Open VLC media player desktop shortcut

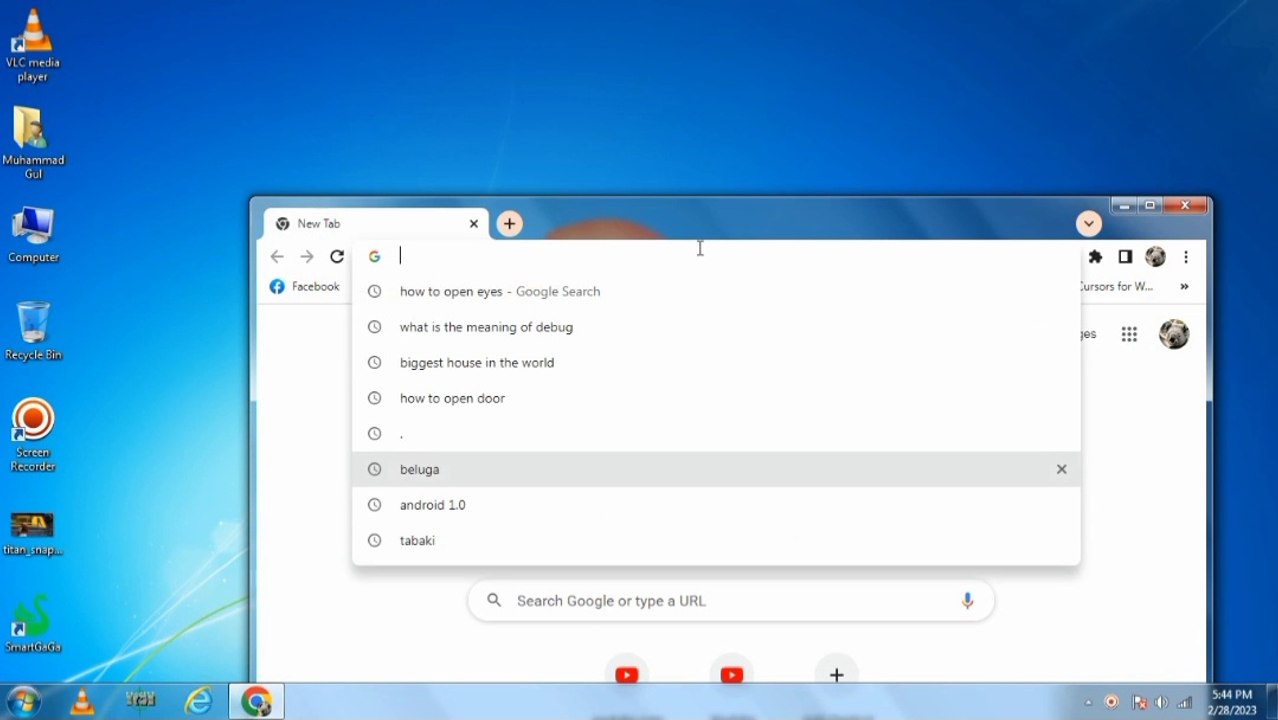tap(33, 45)
